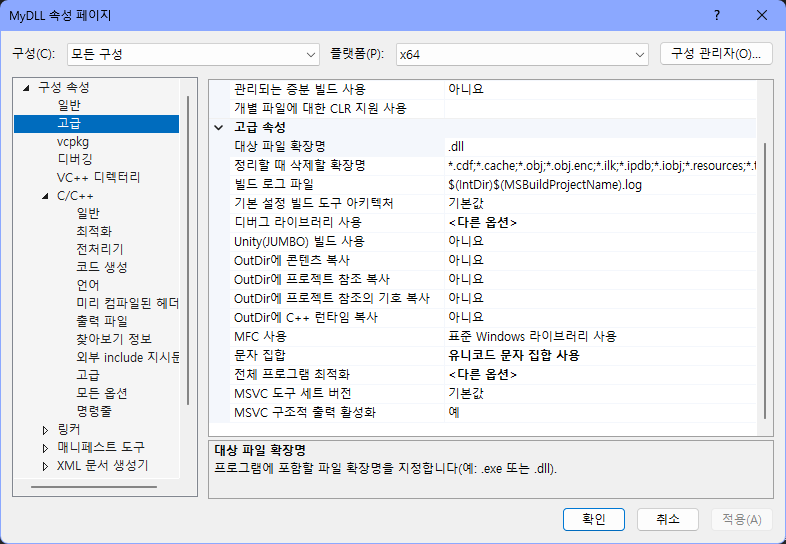Click the 취소 button

pyautogui.click(x=667, y=519)
